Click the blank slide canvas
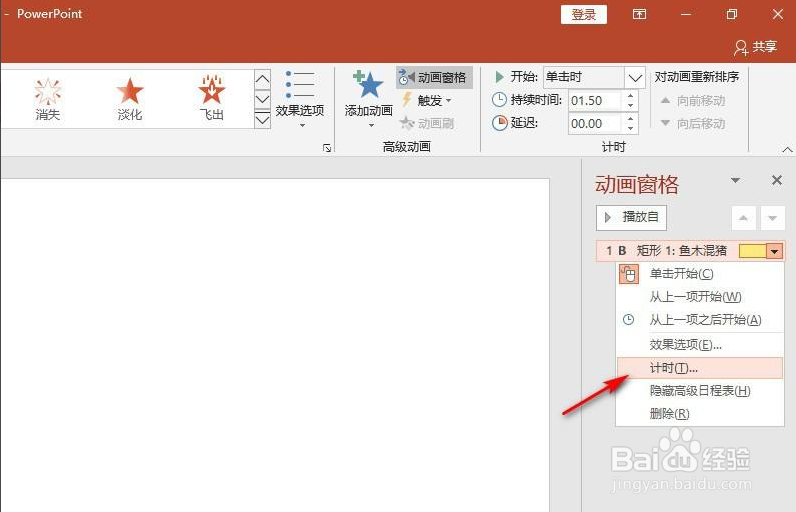The image size is (796, 512). coord(274,345)
